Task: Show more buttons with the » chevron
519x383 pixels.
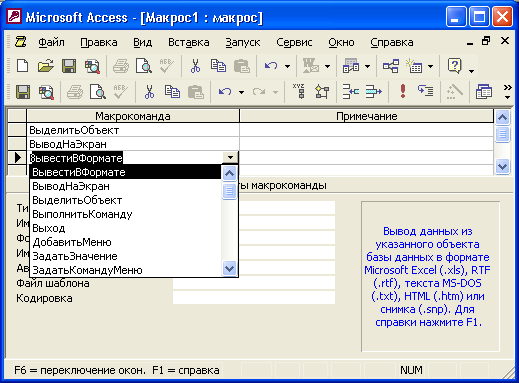Action: pyautogui.click(x=507, y=91)
